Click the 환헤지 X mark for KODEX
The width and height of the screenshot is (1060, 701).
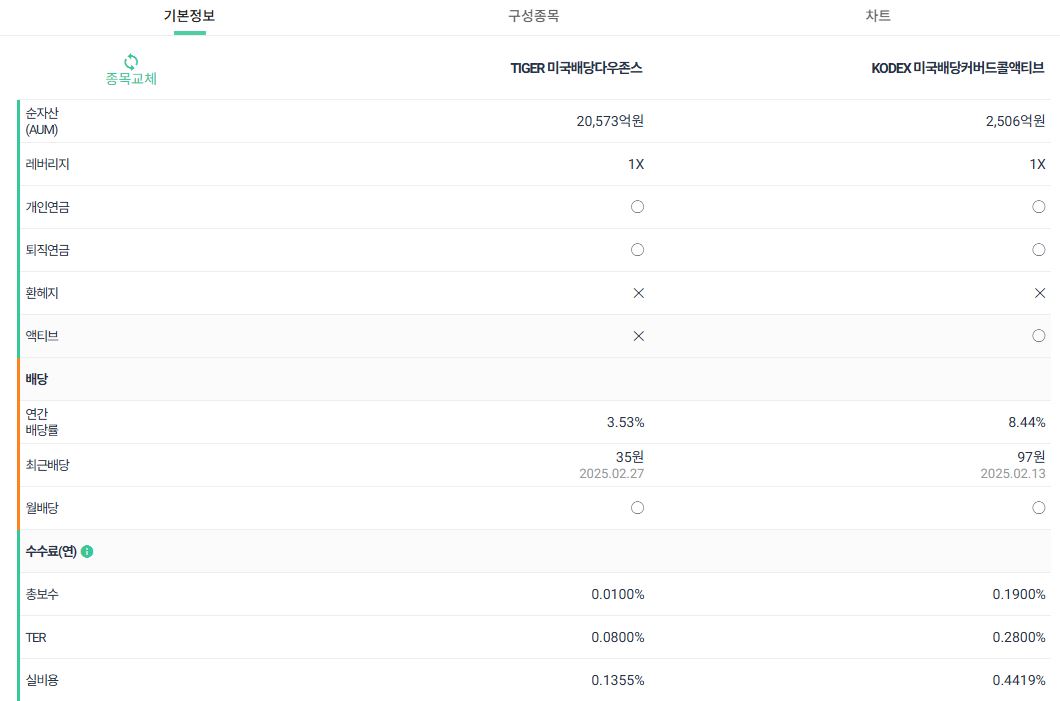tap(1040, 293)
